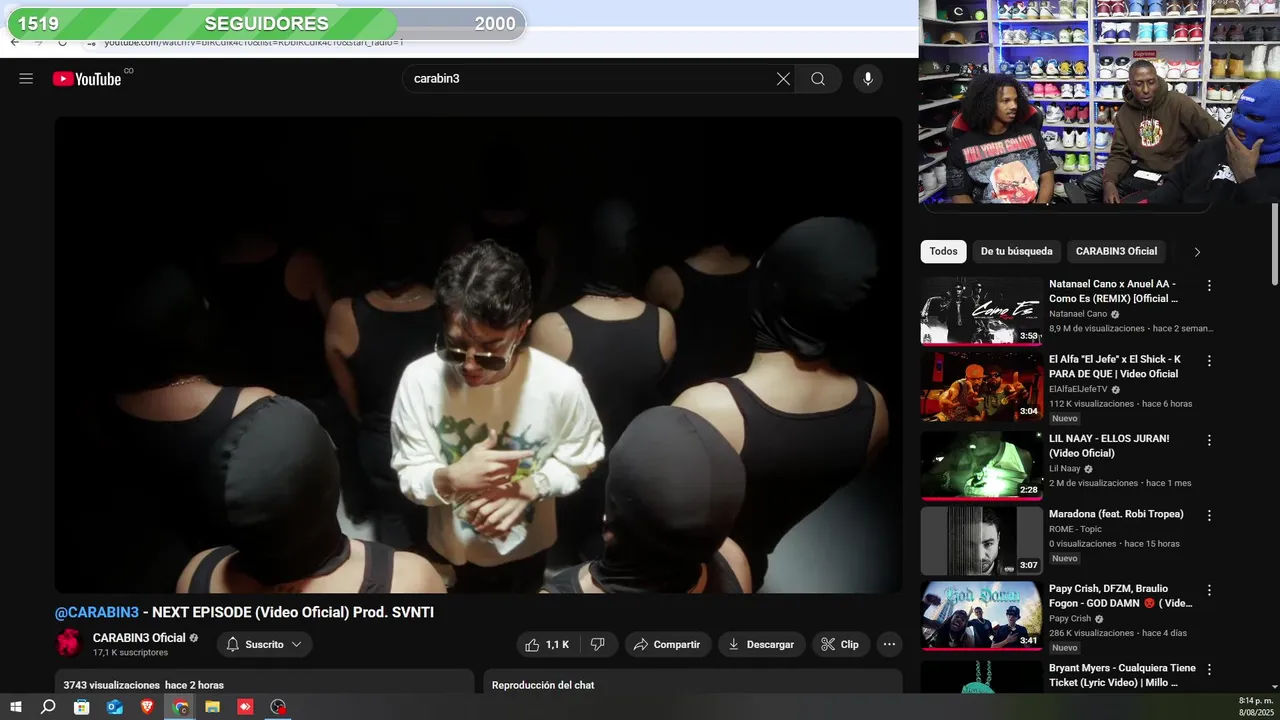Open the GOD DAMN video thumbnail
The height and width of the screenshot is (720, 1280).
981,615
